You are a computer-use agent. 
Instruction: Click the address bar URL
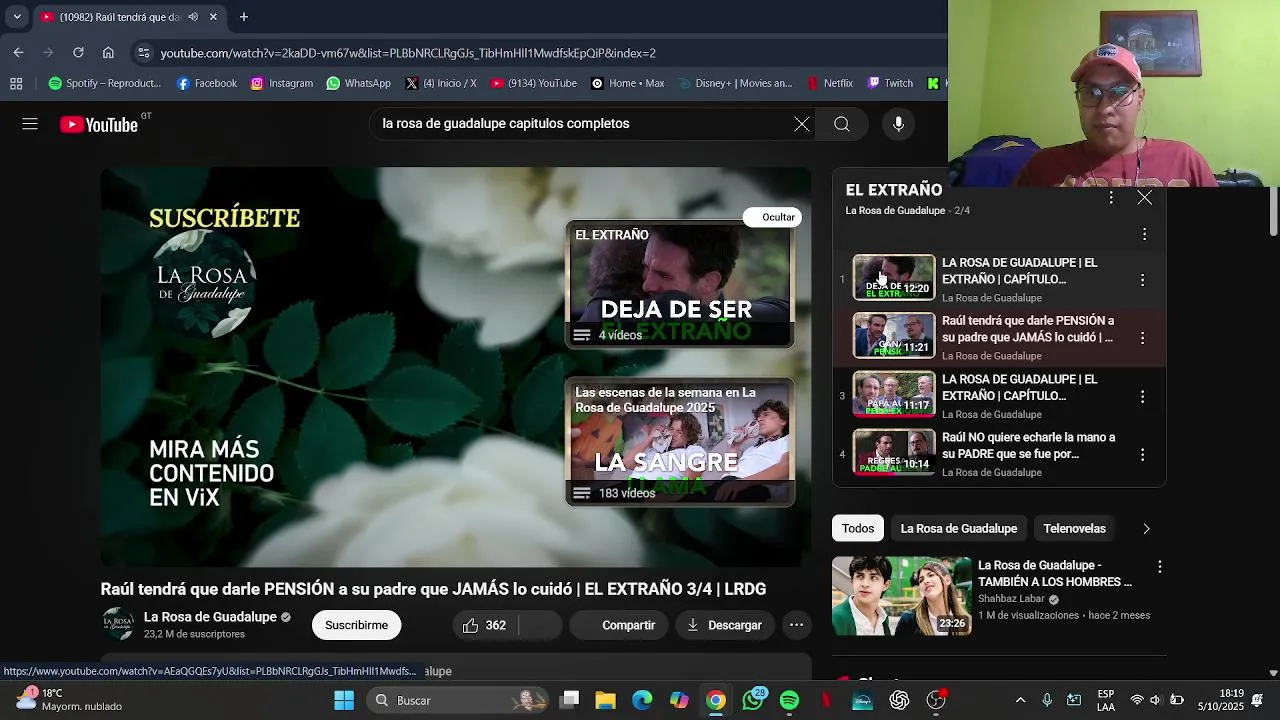(408, 53)
